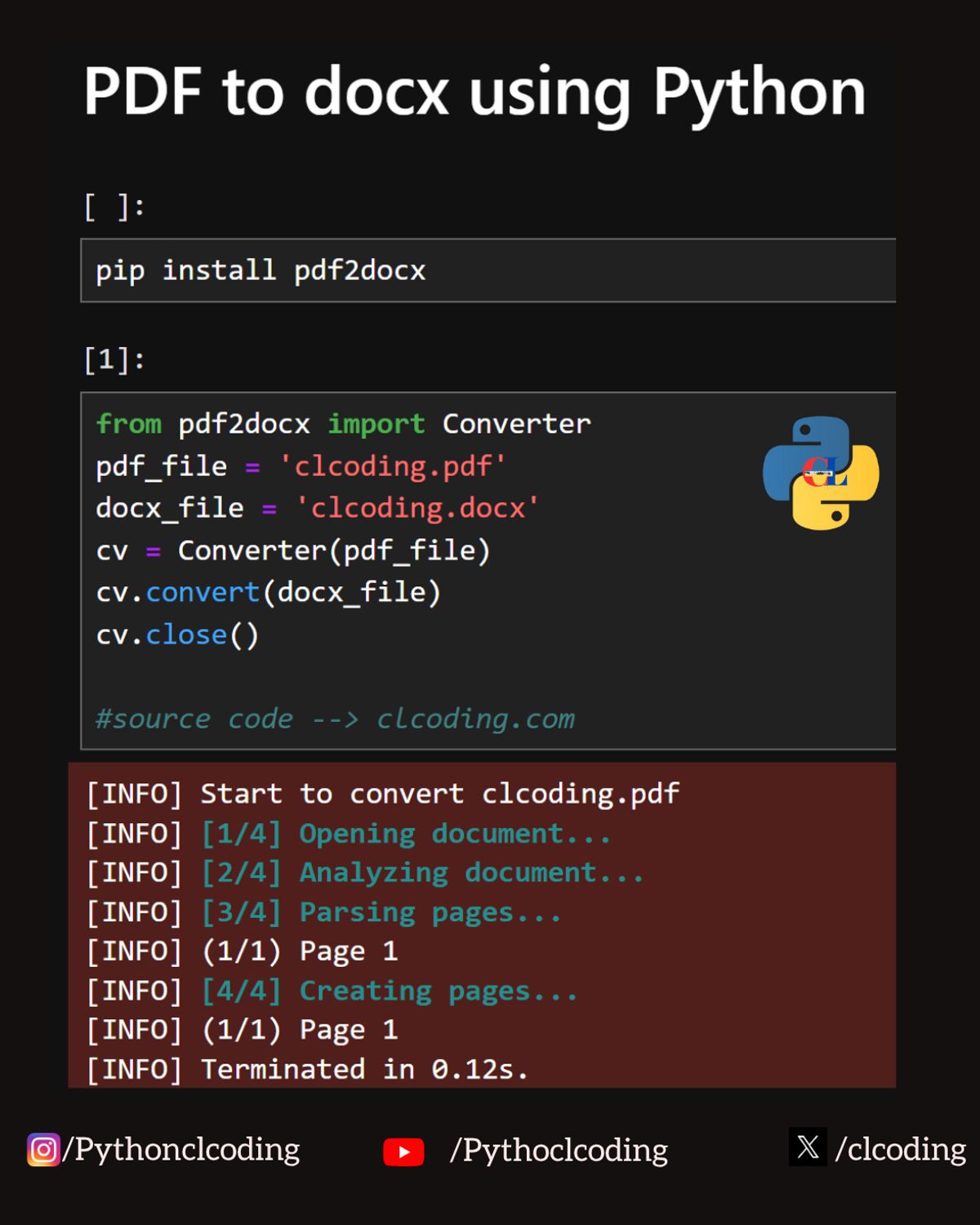
Task: Select the cv.convert(docx_file) code line
Action: coord(269,592)
